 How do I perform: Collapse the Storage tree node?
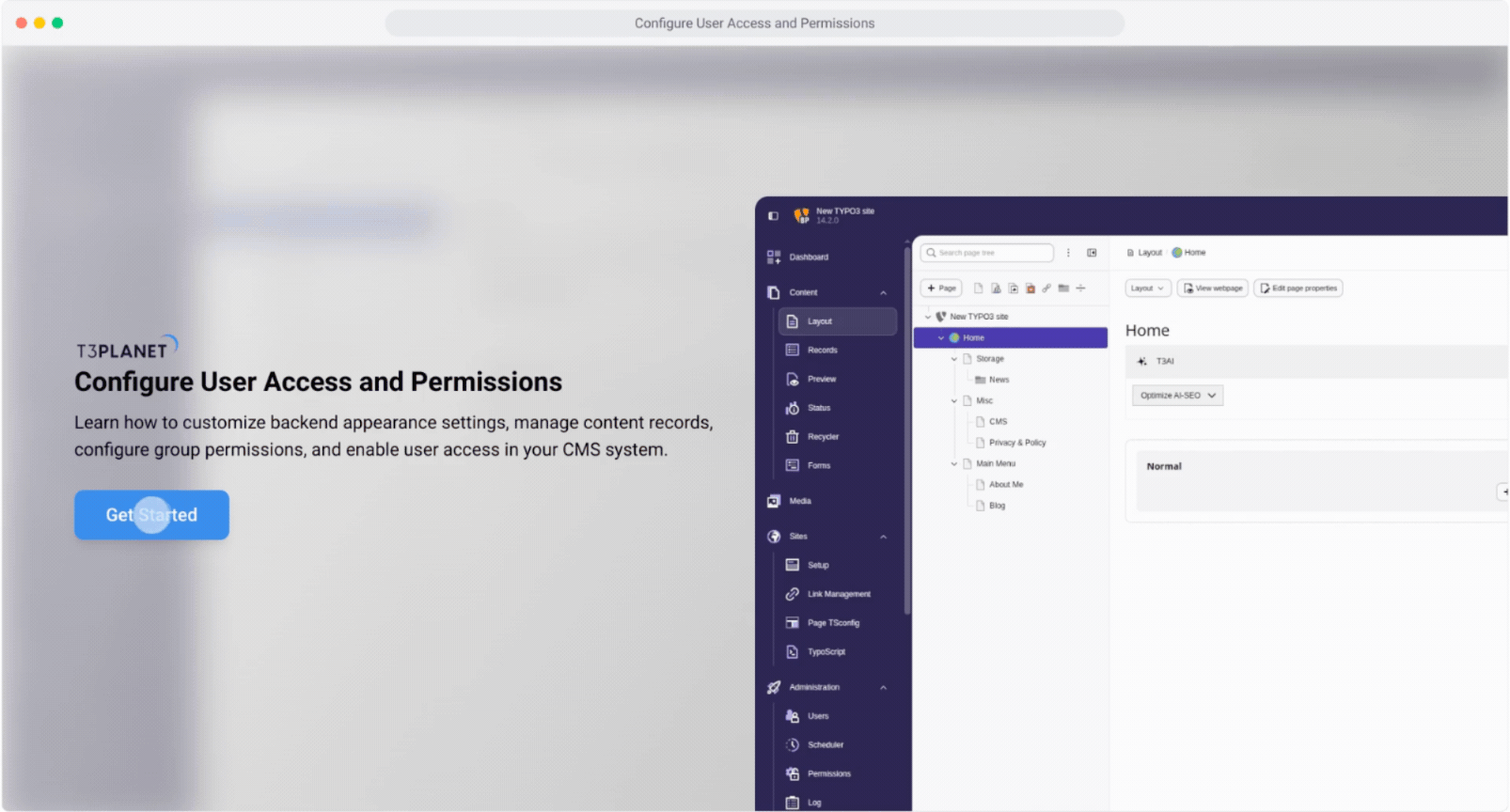coord(954,359)
